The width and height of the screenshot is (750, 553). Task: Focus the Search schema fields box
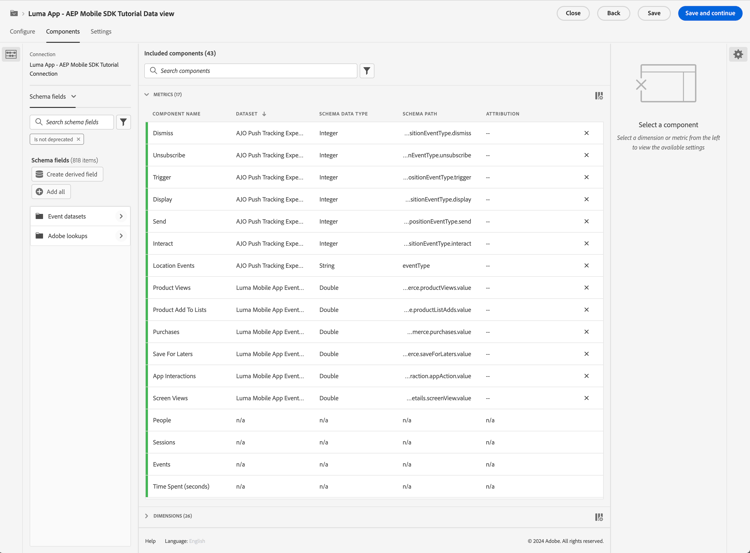pyautogui.click(x=72, y=122)
